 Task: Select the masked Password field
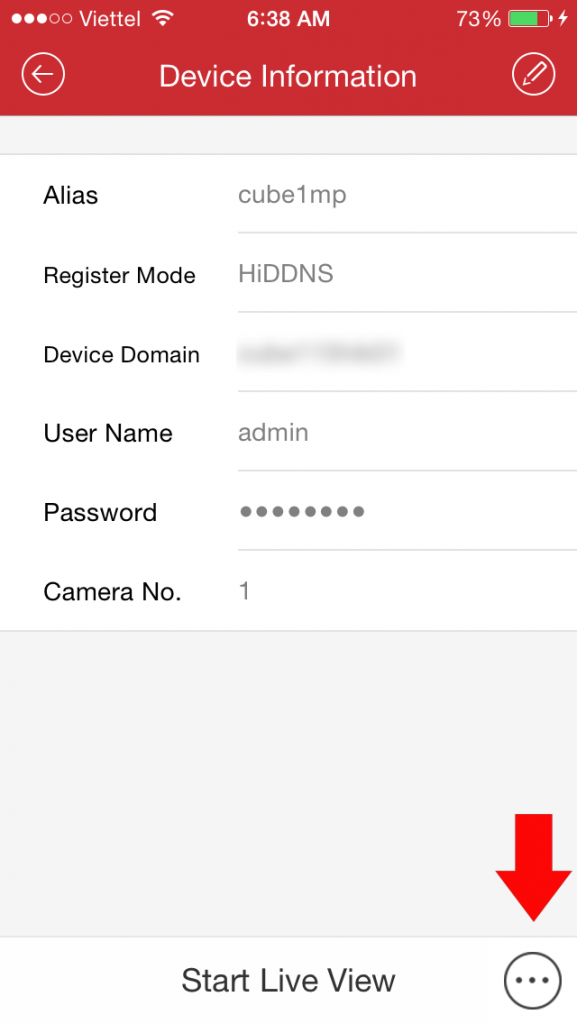407,511
